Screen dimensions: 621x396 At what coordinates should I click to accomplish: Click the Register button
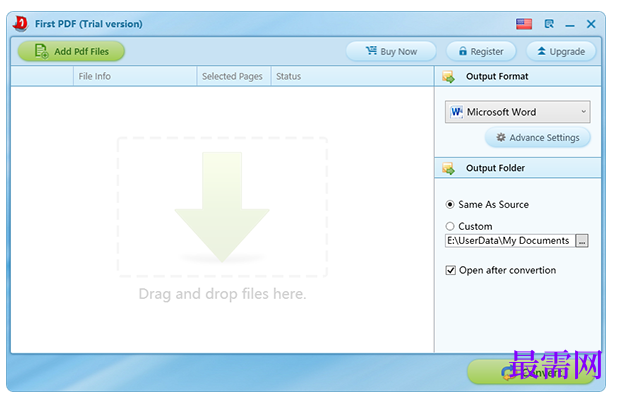click(x=481, y=51)
